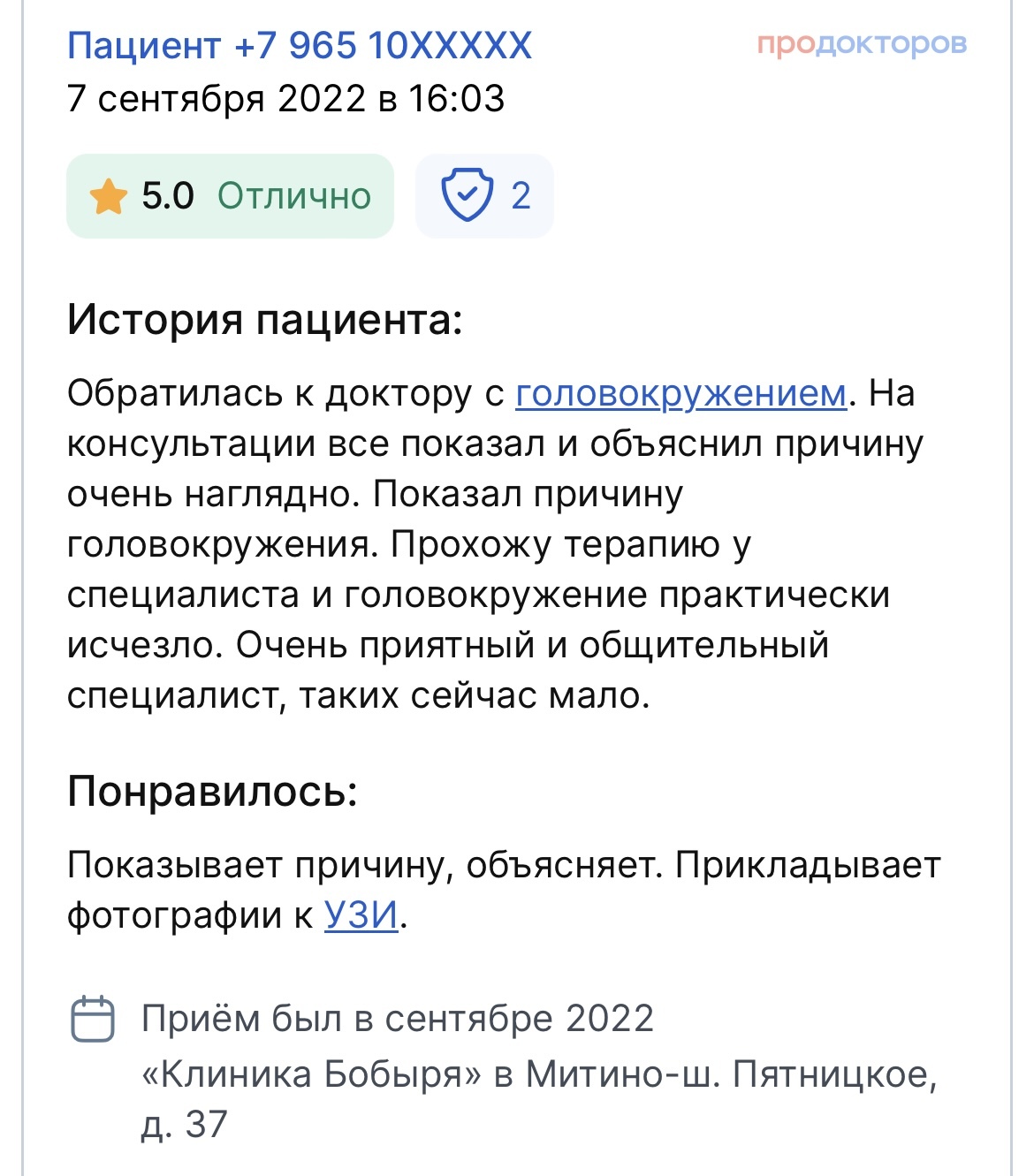The height and width of the screenshot is (1176, 1034).
Task: Click the 5.0 score number
Action: (168, 196)
